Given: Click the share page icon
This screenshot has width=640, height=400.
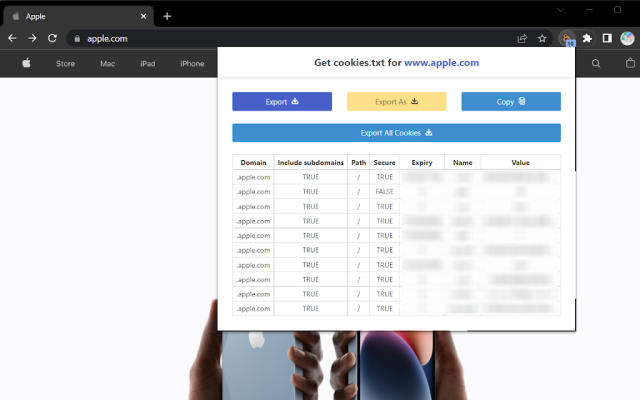Looking at the screenshot, I should click(522, 39).
